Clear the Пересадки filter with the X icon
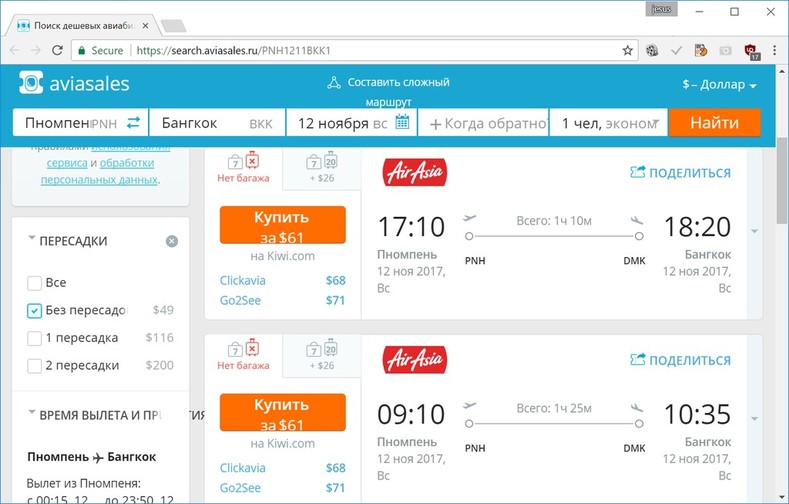This screenshot has width=789, height=504. tap(172, 241)
